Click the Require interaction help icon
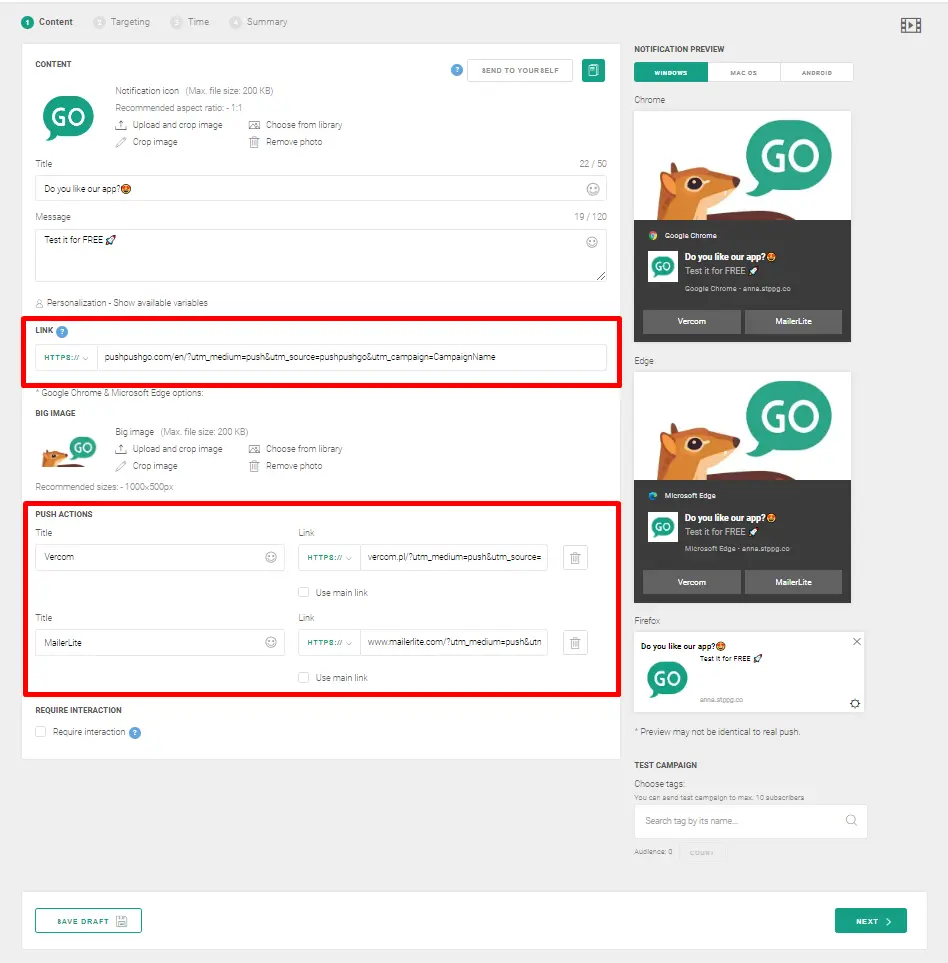This screenshot has height=963, width=948. 135,733
